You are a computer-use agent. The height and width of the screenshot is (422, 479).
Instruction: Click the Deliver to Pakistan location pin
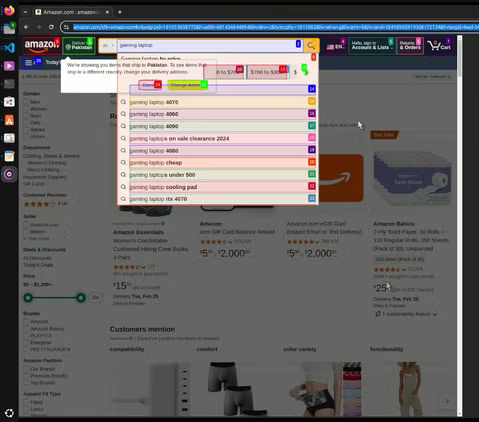(68, 48)
